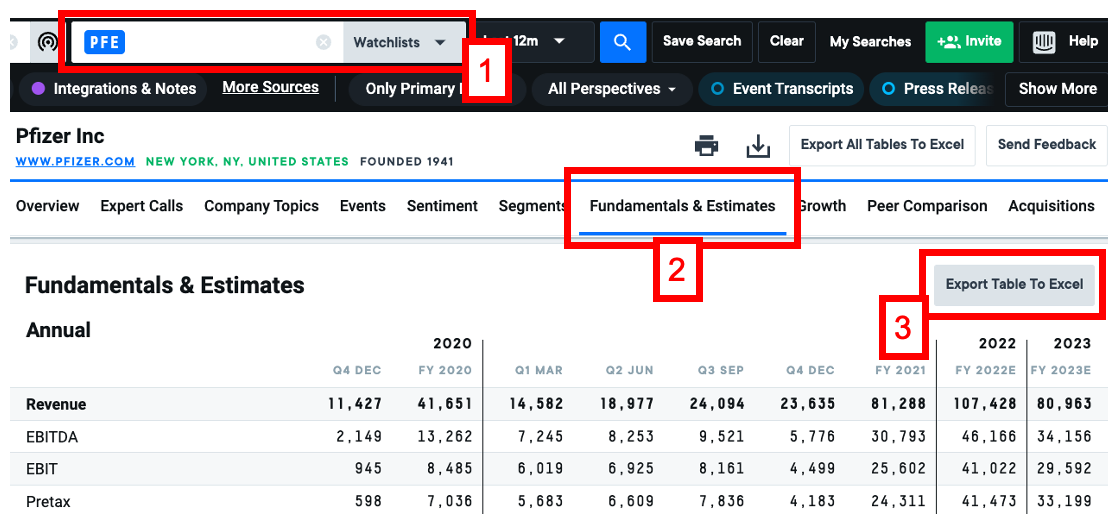
Task: Click the FY 2022E column header
Action: (x=986, y=371)
